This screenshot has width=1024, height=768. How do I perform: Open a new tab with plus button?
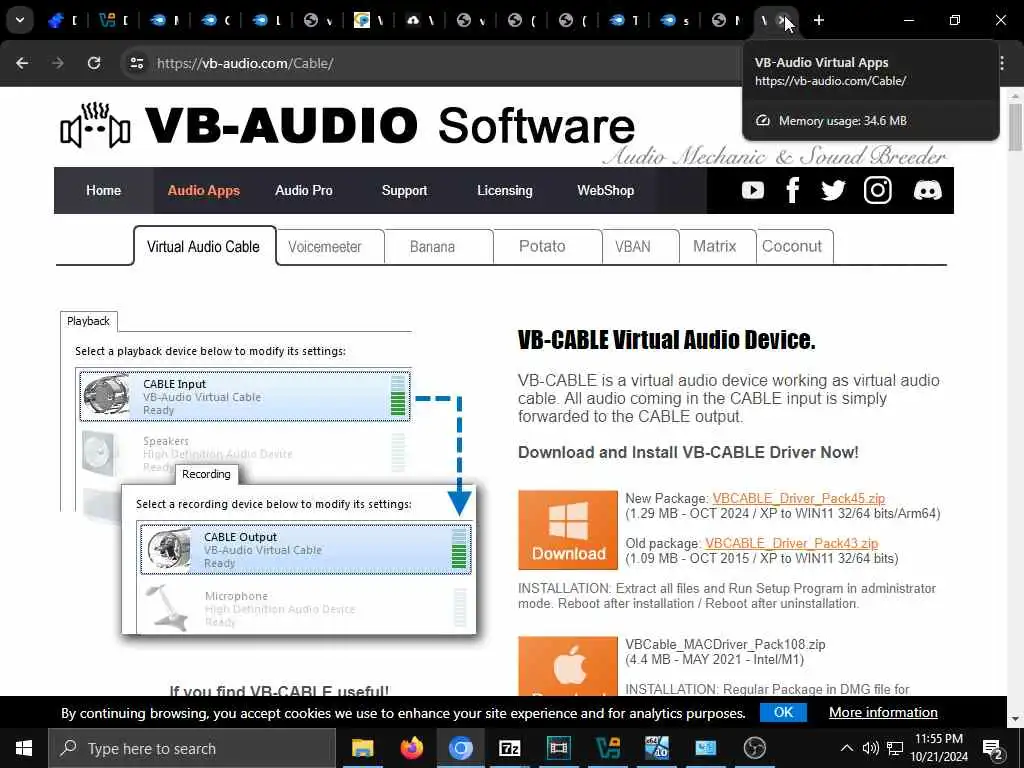pos(818,20)
